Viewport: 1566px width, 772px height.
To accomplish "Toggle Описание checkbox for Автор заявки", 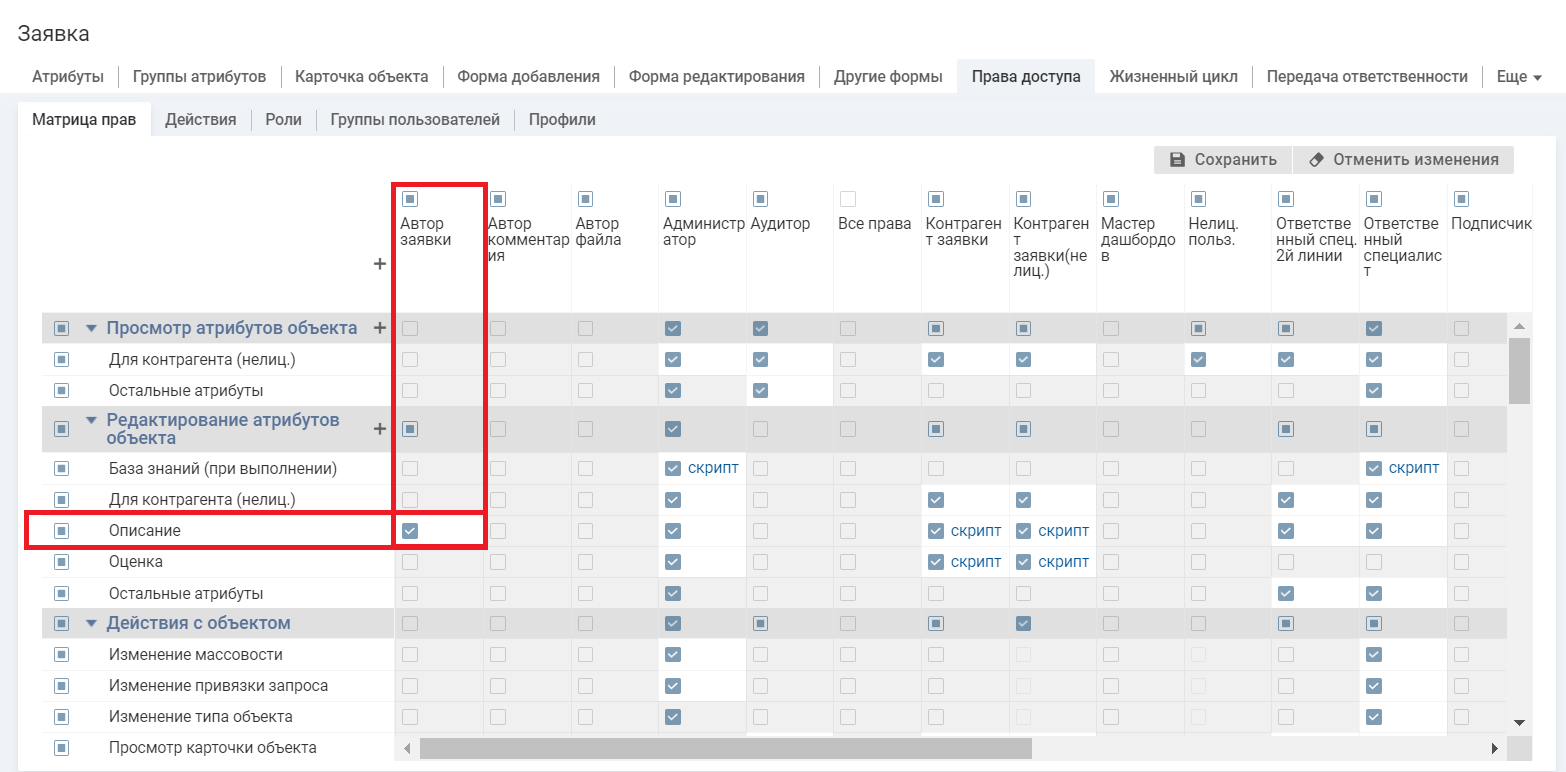I will [x=410, y=531].
